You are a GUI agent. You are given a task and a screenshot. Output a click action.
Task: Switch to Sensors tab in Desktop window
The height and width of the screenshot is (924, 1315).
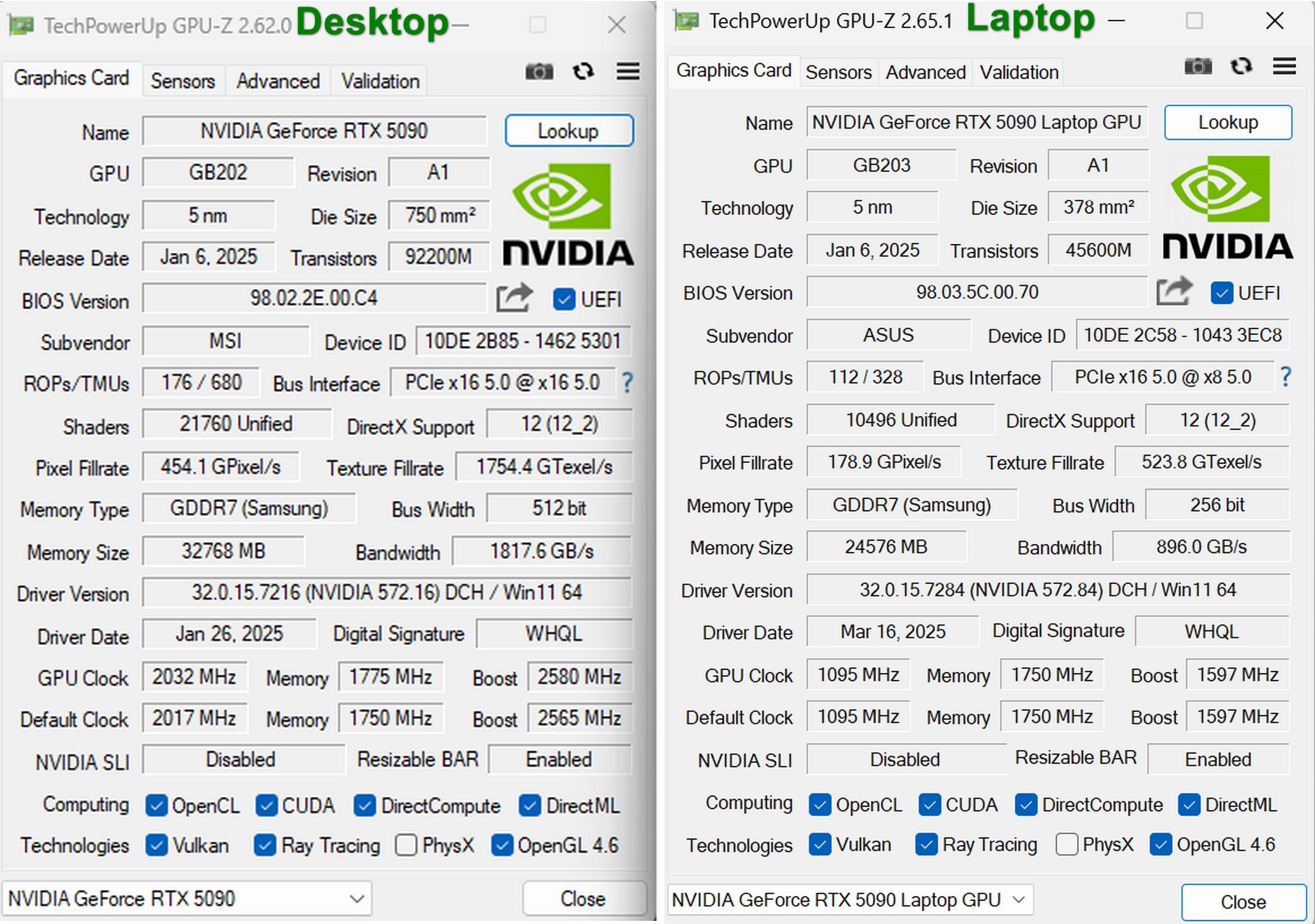[x=182, y=81]
